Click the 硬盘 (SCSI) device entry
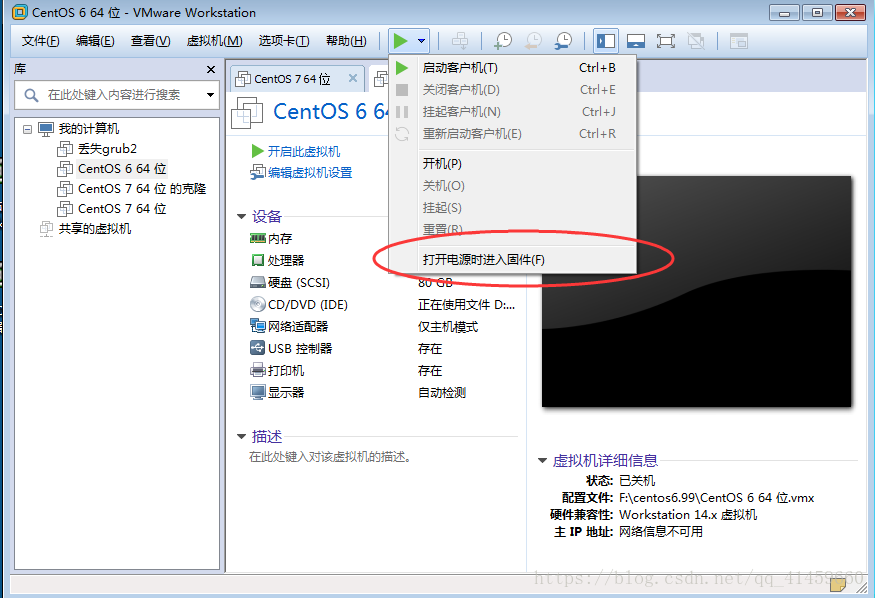 pyautogui.click(x=290, y=283)
